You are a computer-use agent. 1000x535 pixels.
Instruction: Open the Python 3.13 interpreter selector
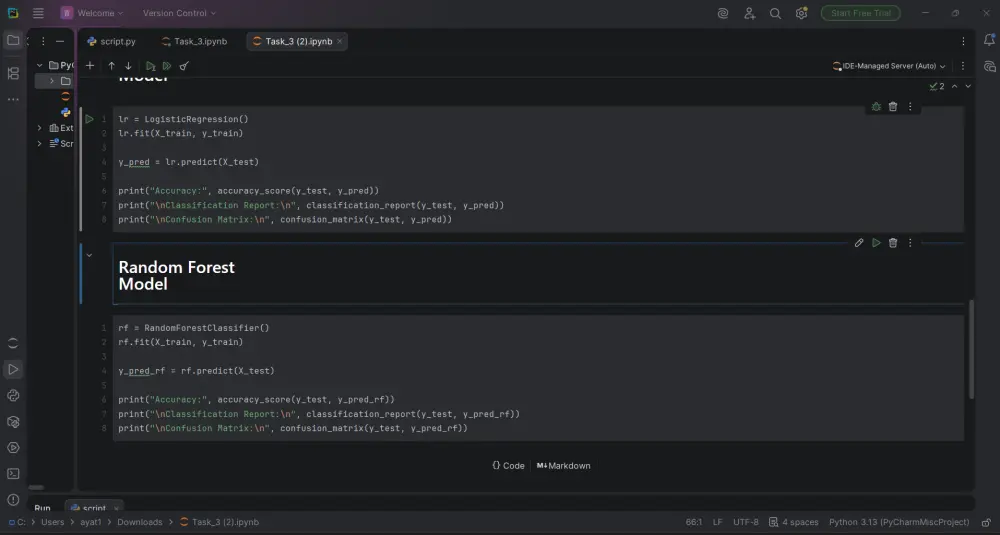(899, 522)
